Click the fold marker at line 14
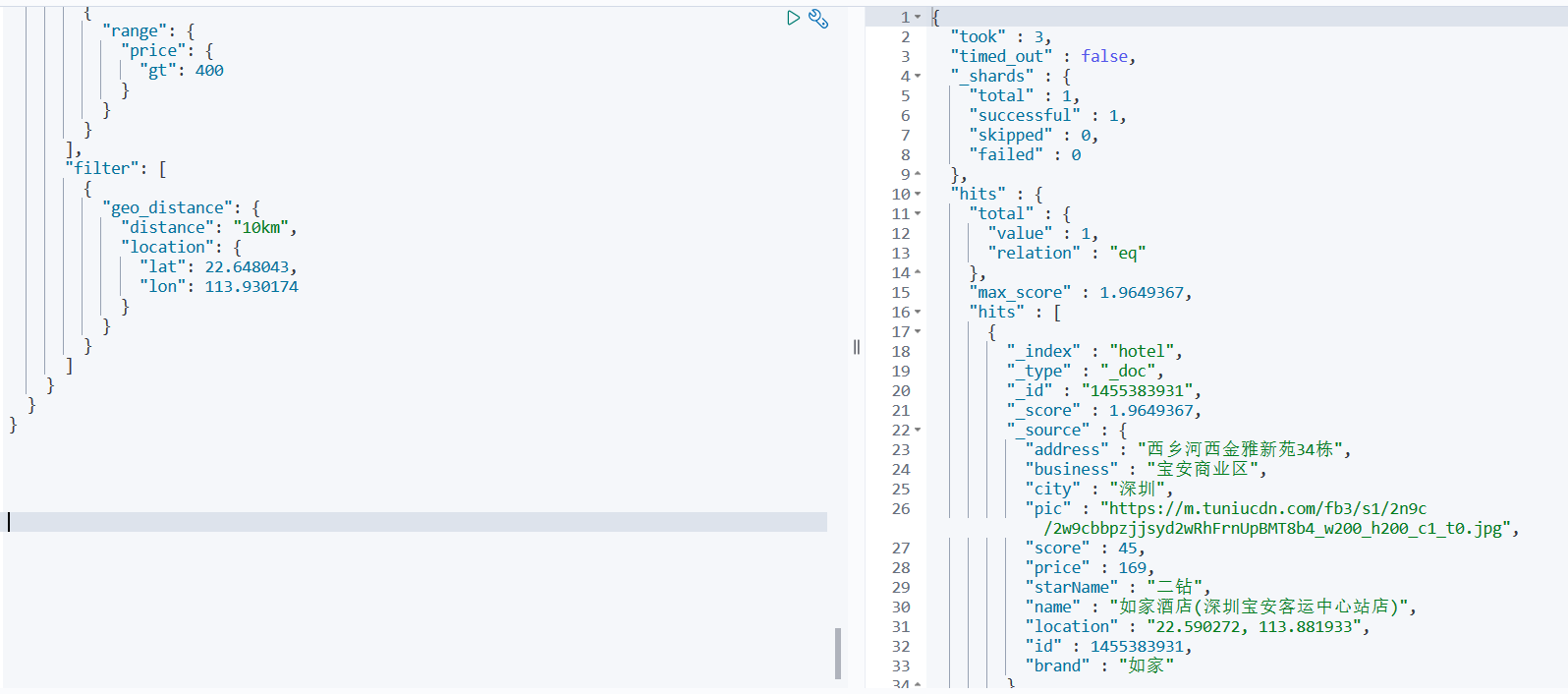The image size is (1568, 694). point(918,273)
